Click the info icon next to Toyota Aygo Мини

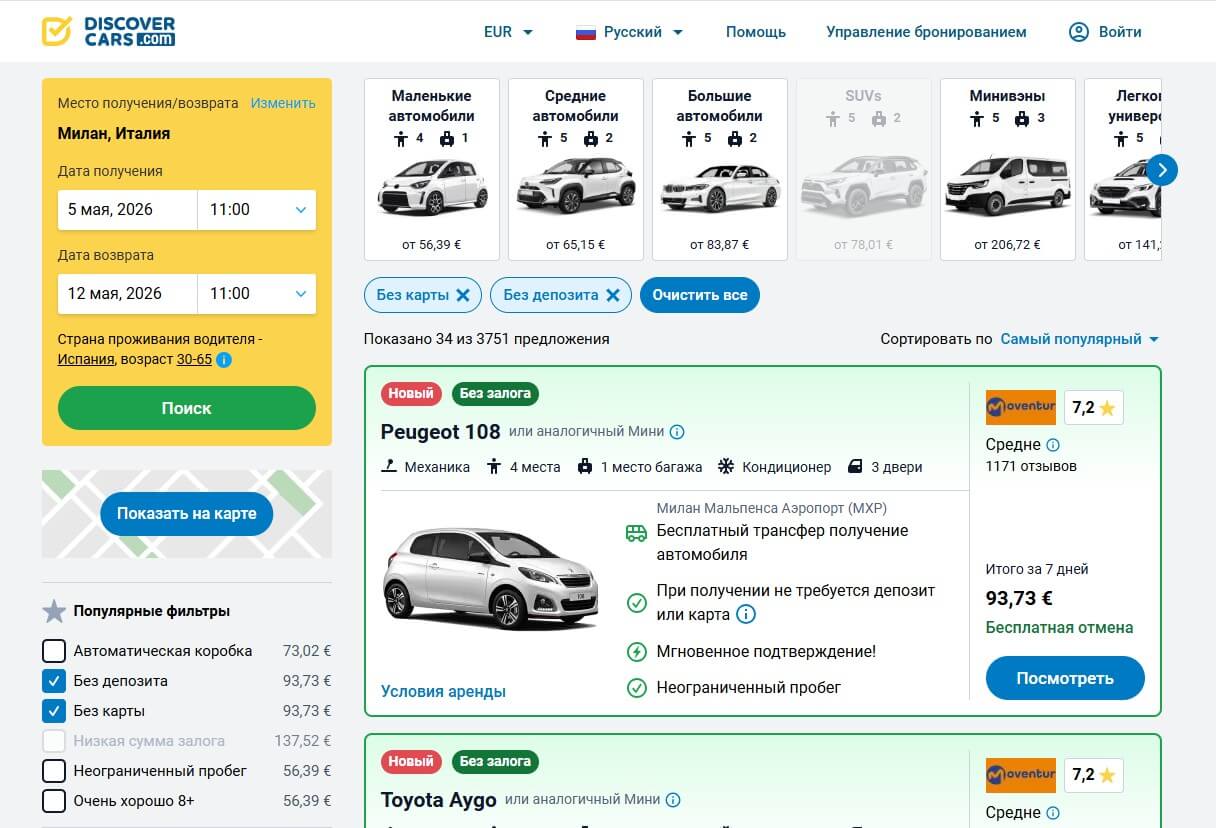pyautogui.click(x=673, y=800)
